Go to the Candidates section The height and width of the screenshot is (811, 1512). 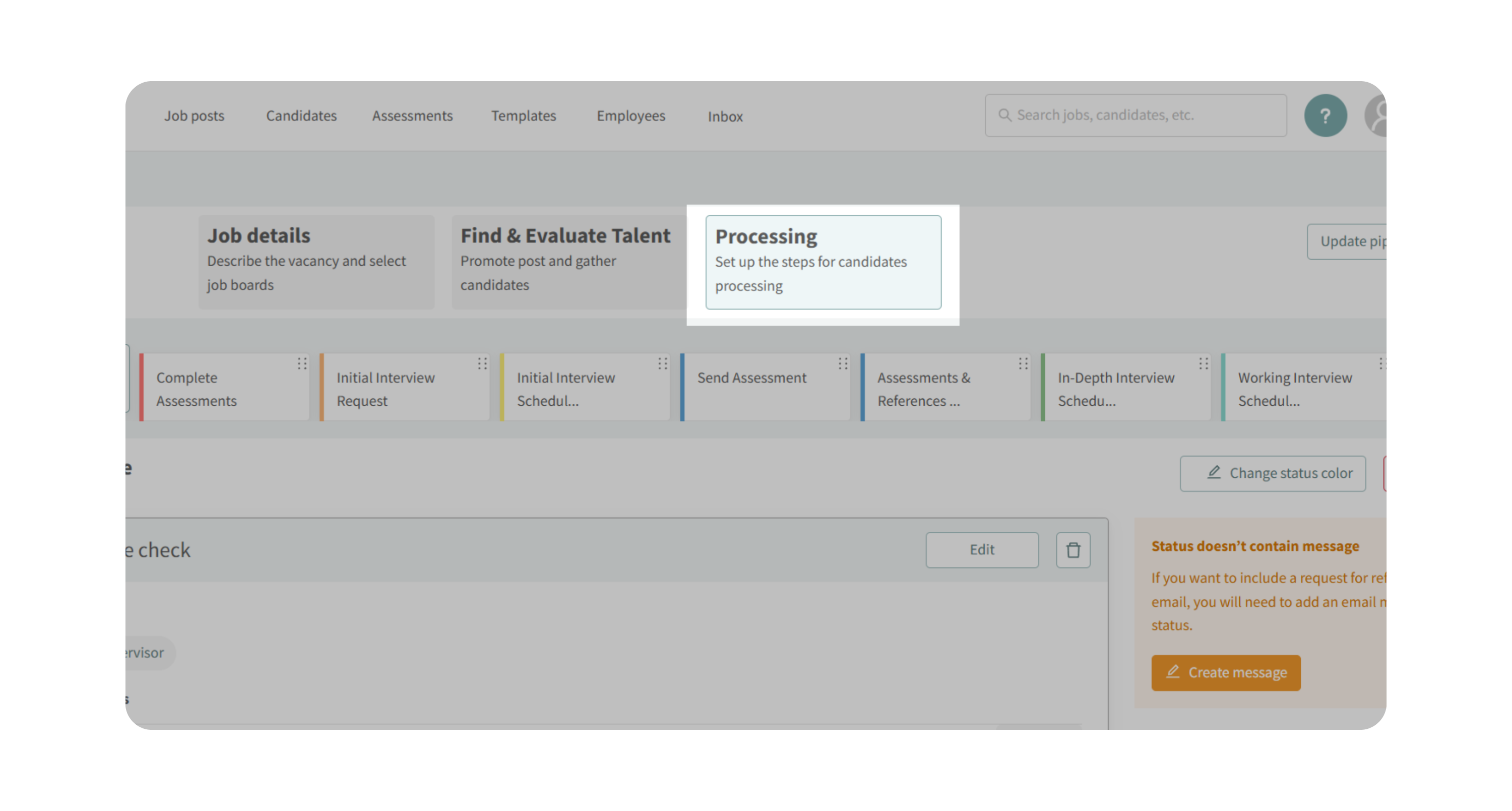point(301,115)
